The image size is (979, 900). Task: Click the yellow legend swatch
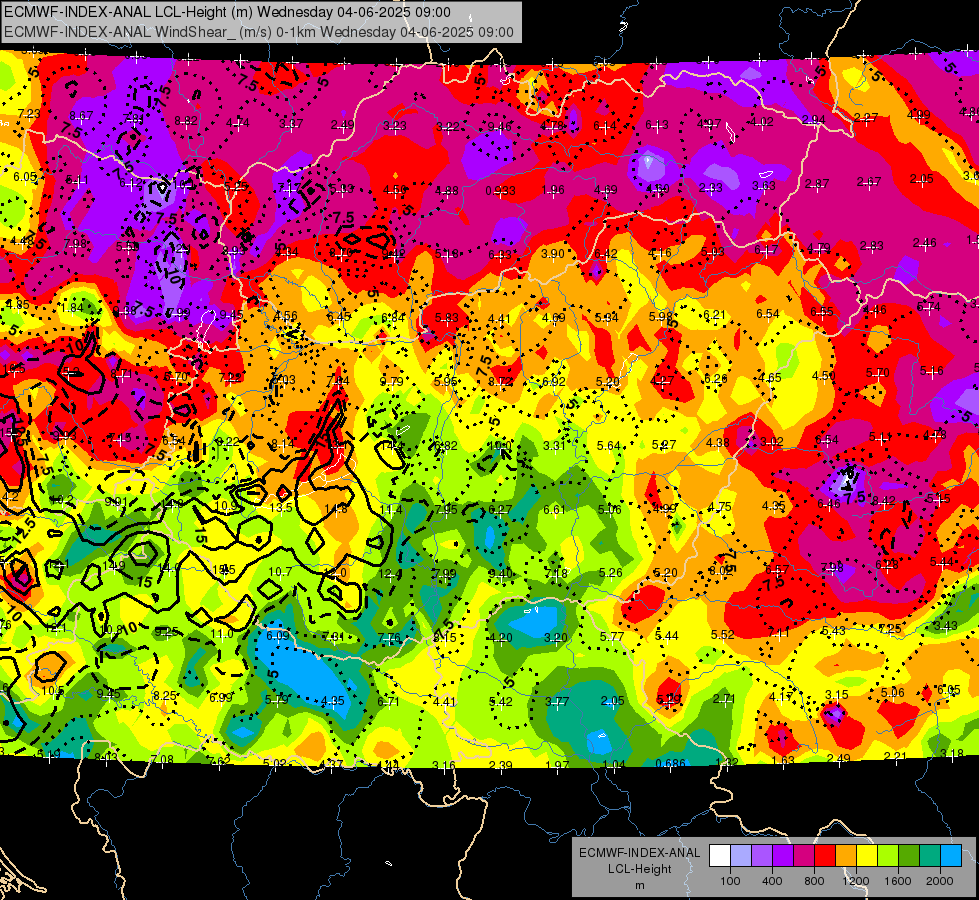pyautogui.click(x=867, y=856)
